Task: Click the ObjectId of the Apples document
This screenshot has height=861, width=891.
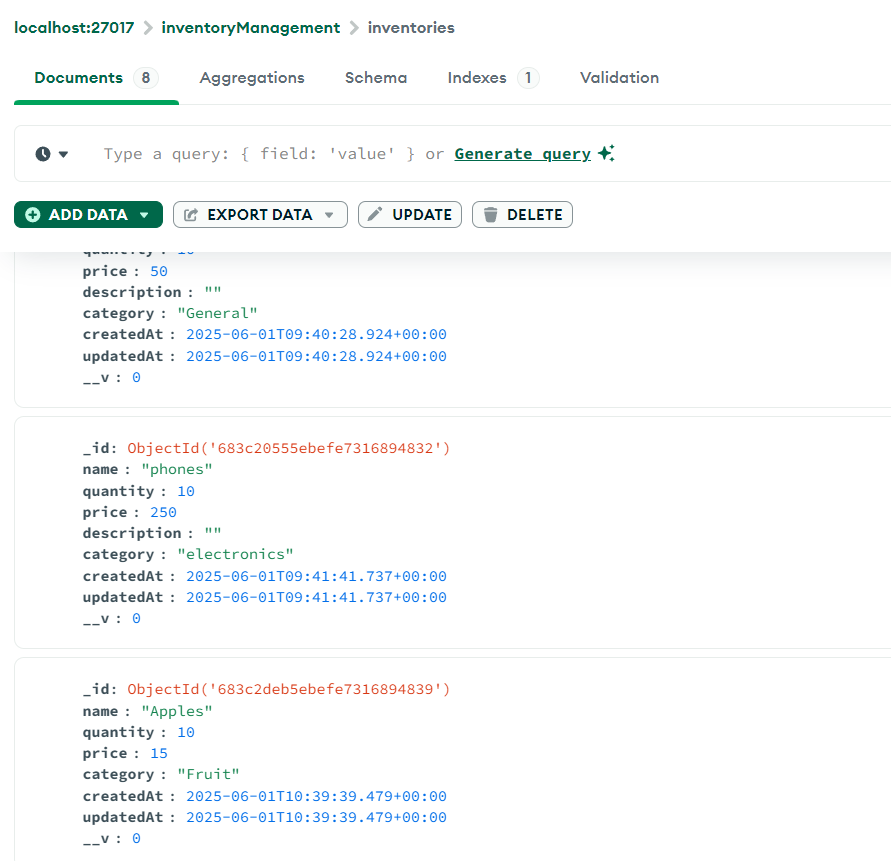Action: point(289,689)
